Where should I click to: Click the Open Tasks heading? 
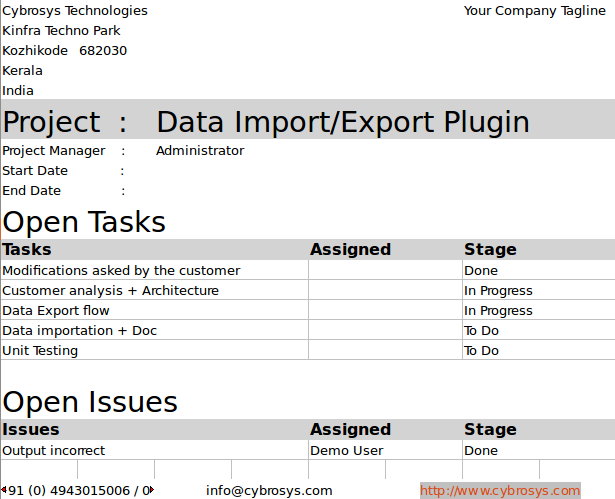[x=84, y=221]
